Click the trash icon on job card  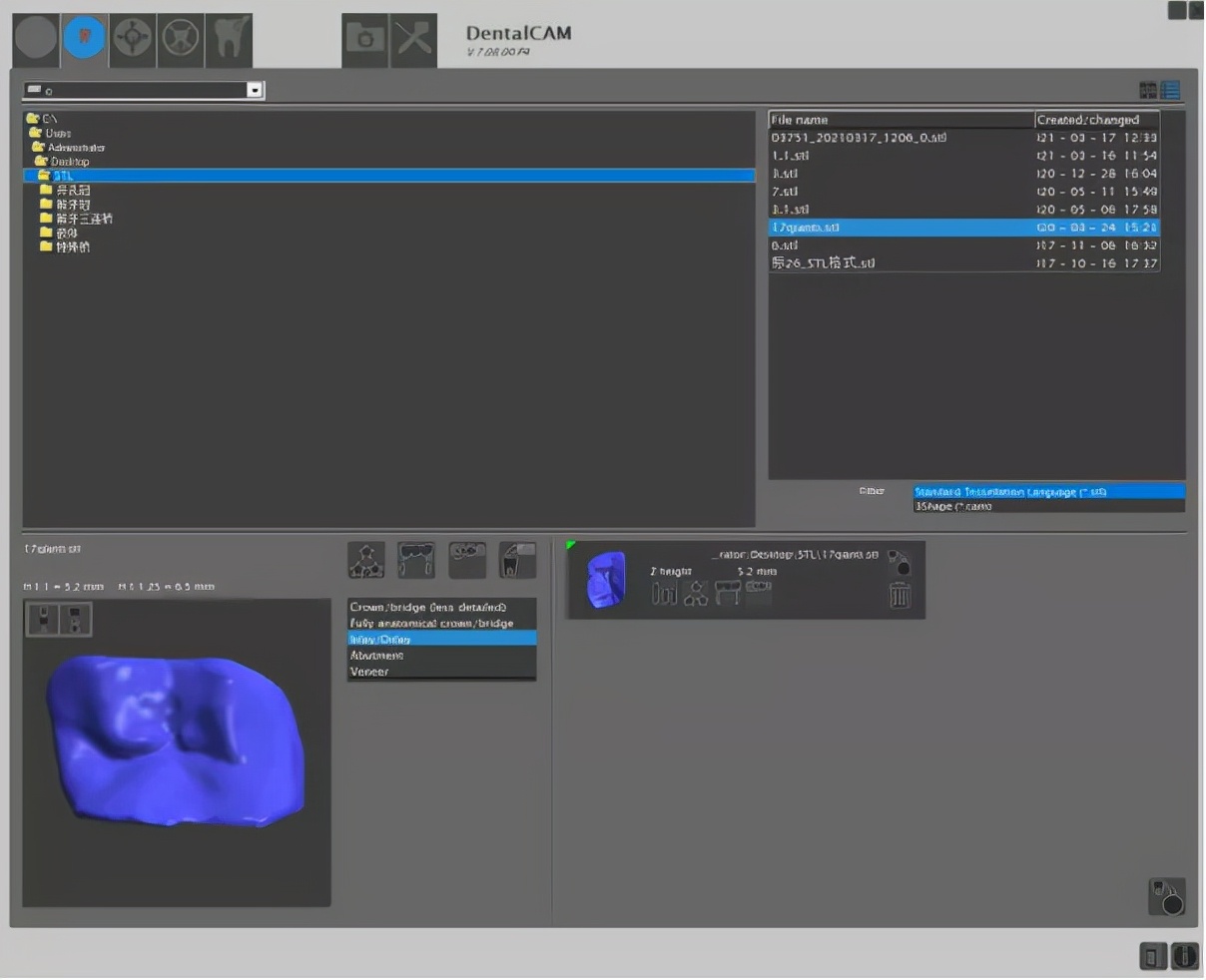point(900,596)
